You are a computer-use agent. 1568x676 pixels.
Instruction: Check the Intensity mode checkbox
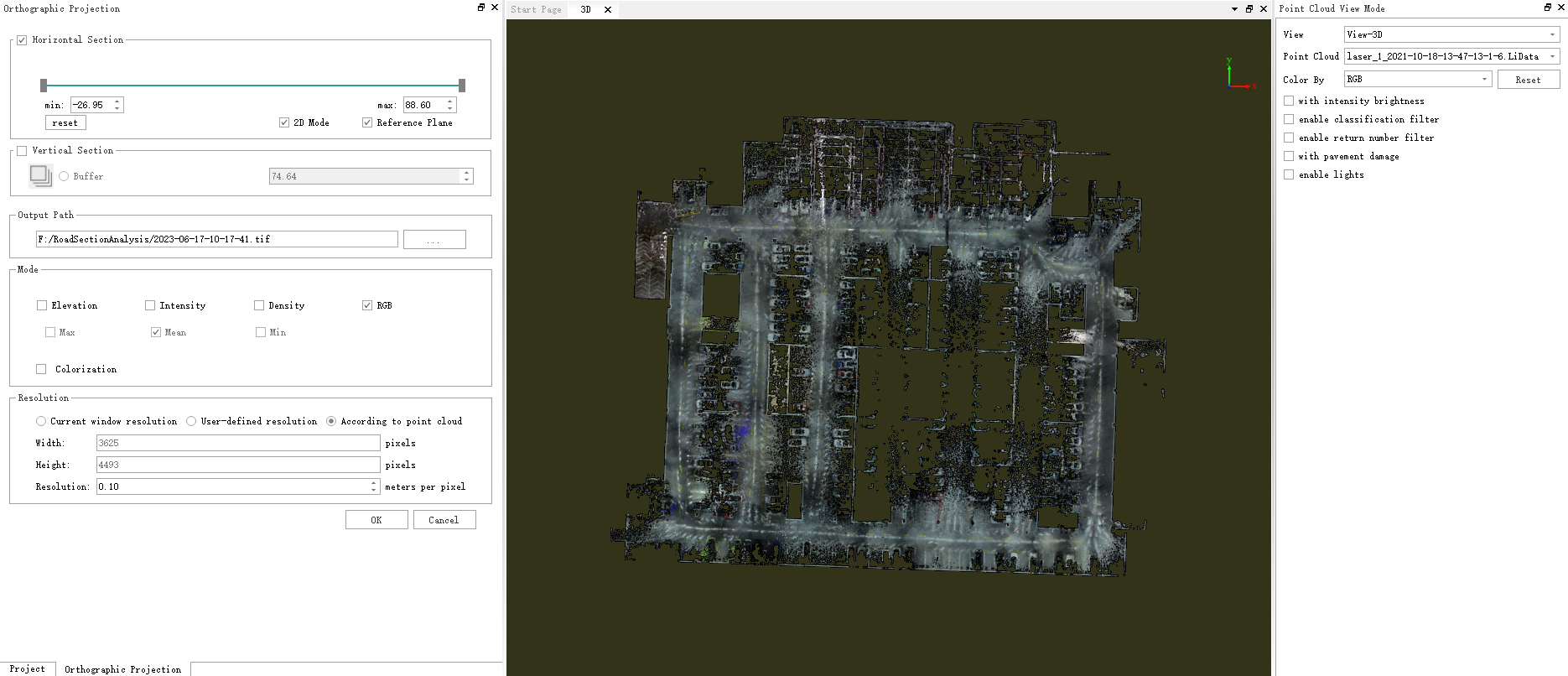tap(150, 305)
